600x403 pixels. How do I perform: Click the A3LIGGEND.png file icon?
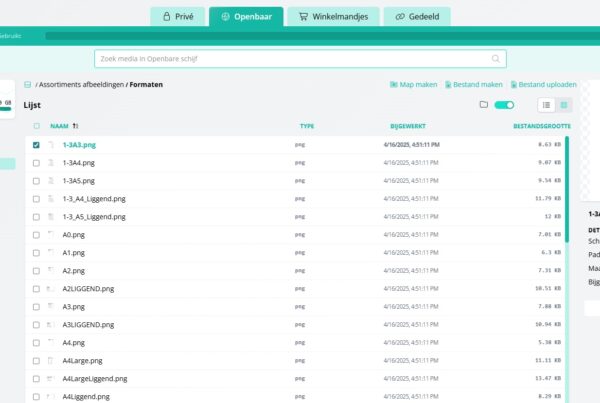(51, 325)
